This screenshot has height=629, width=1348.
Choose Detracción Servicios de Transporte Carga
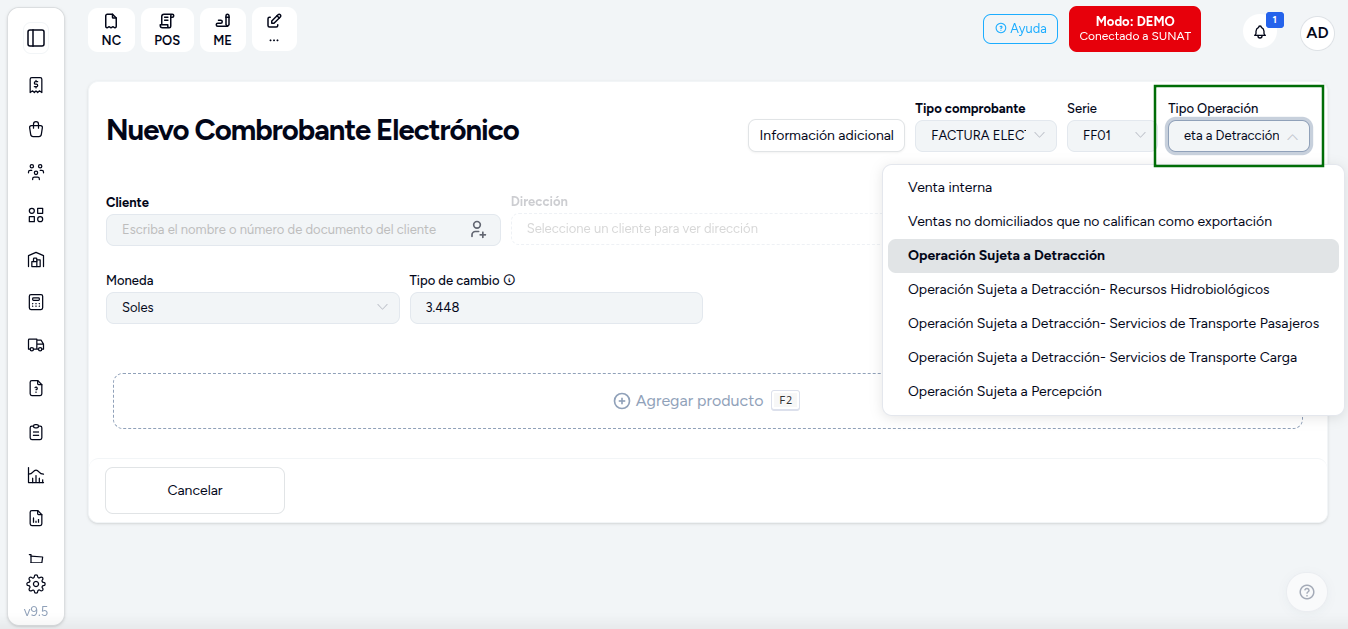[x=1113, y=358]
